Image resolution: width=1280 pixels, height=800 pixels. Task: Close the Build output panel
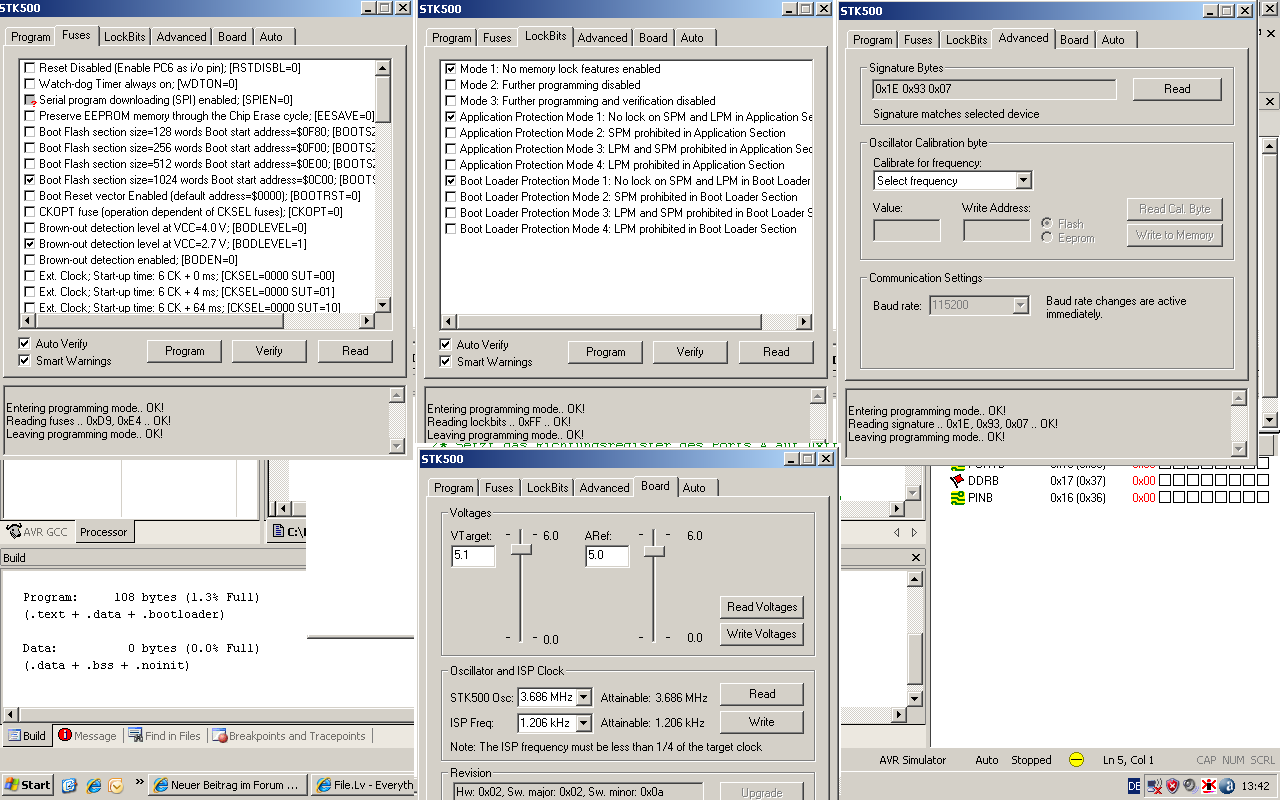point(917,557)
